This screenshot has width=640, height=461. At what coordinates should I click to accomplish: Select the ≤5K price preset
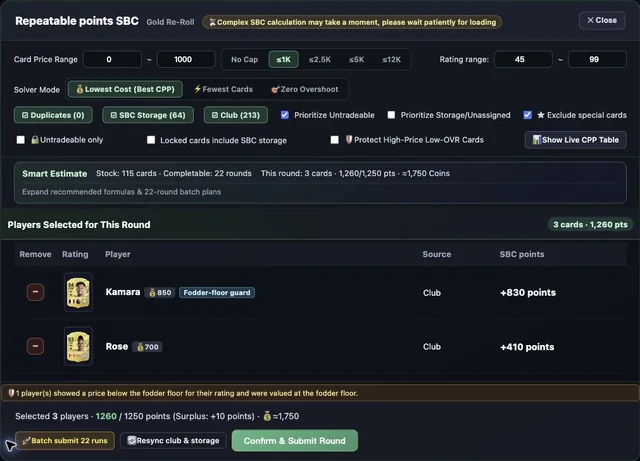(356, 60)
